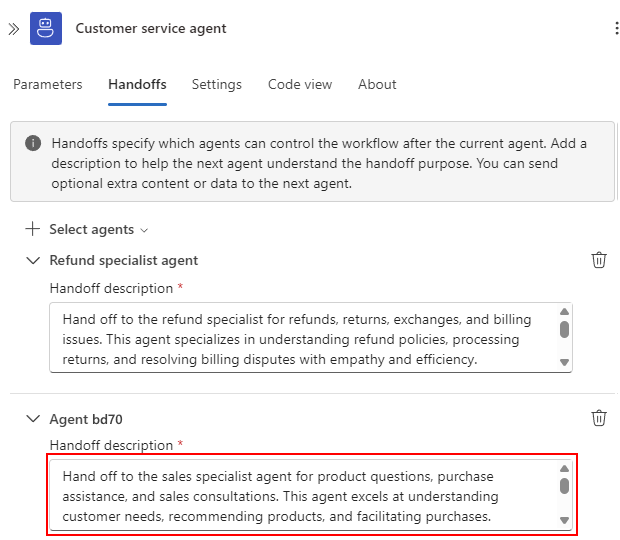Collapse the Agent bd70 section

33,419
